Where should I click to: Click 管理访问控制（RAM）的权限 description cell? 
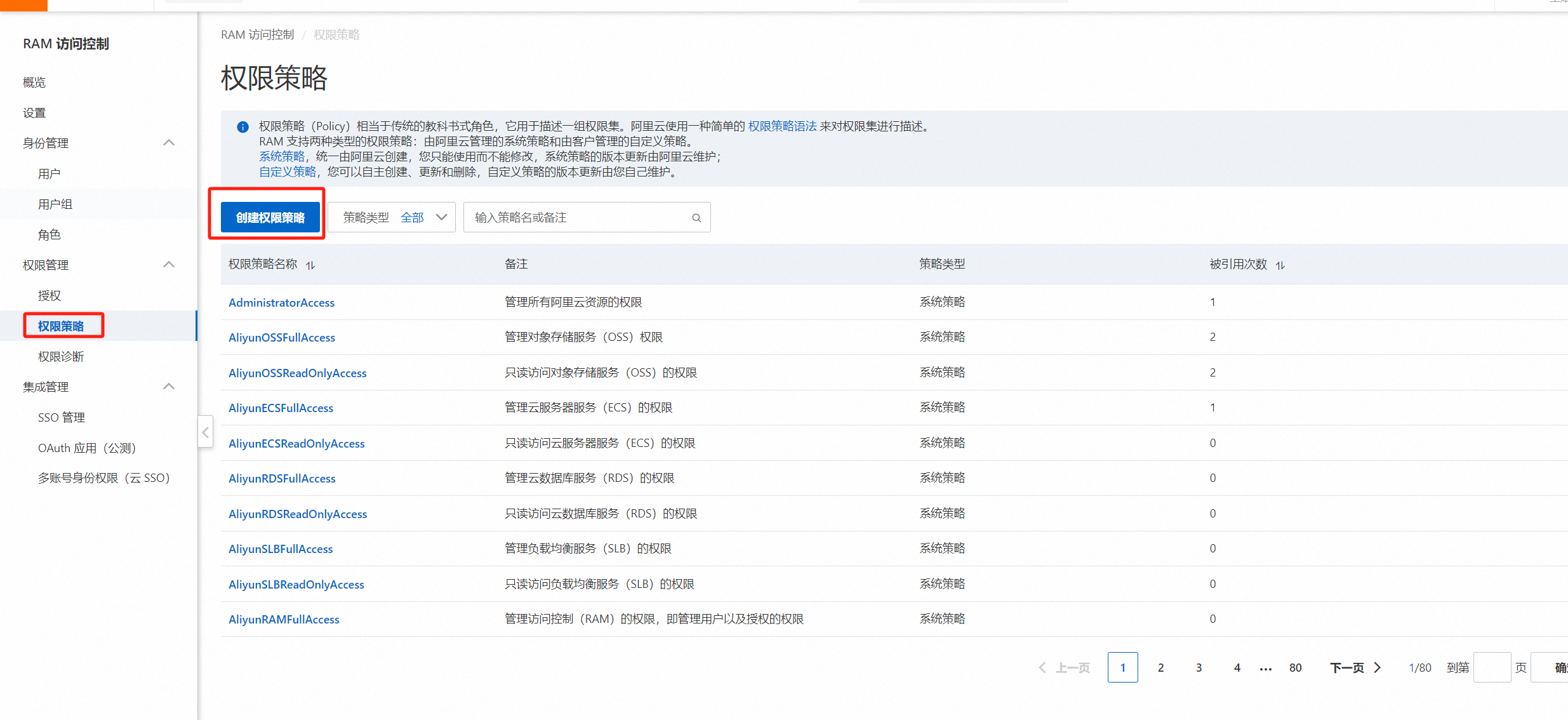[654, 619]
